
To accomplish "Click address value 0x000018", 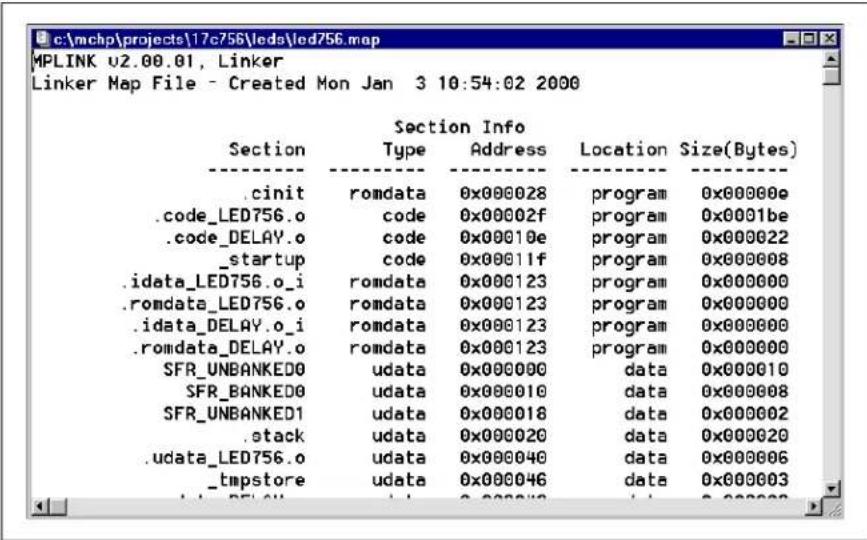I will (x=503, y=414).
